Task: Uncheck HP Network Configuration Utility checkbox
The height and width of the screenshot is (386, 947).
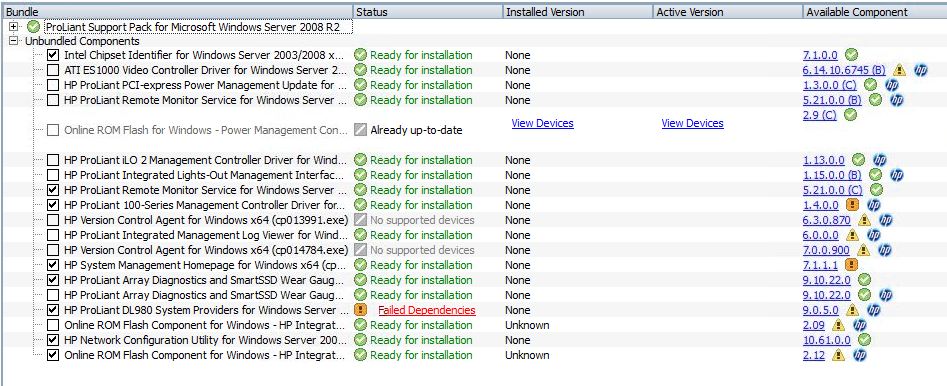Action: tap(53, 340)
